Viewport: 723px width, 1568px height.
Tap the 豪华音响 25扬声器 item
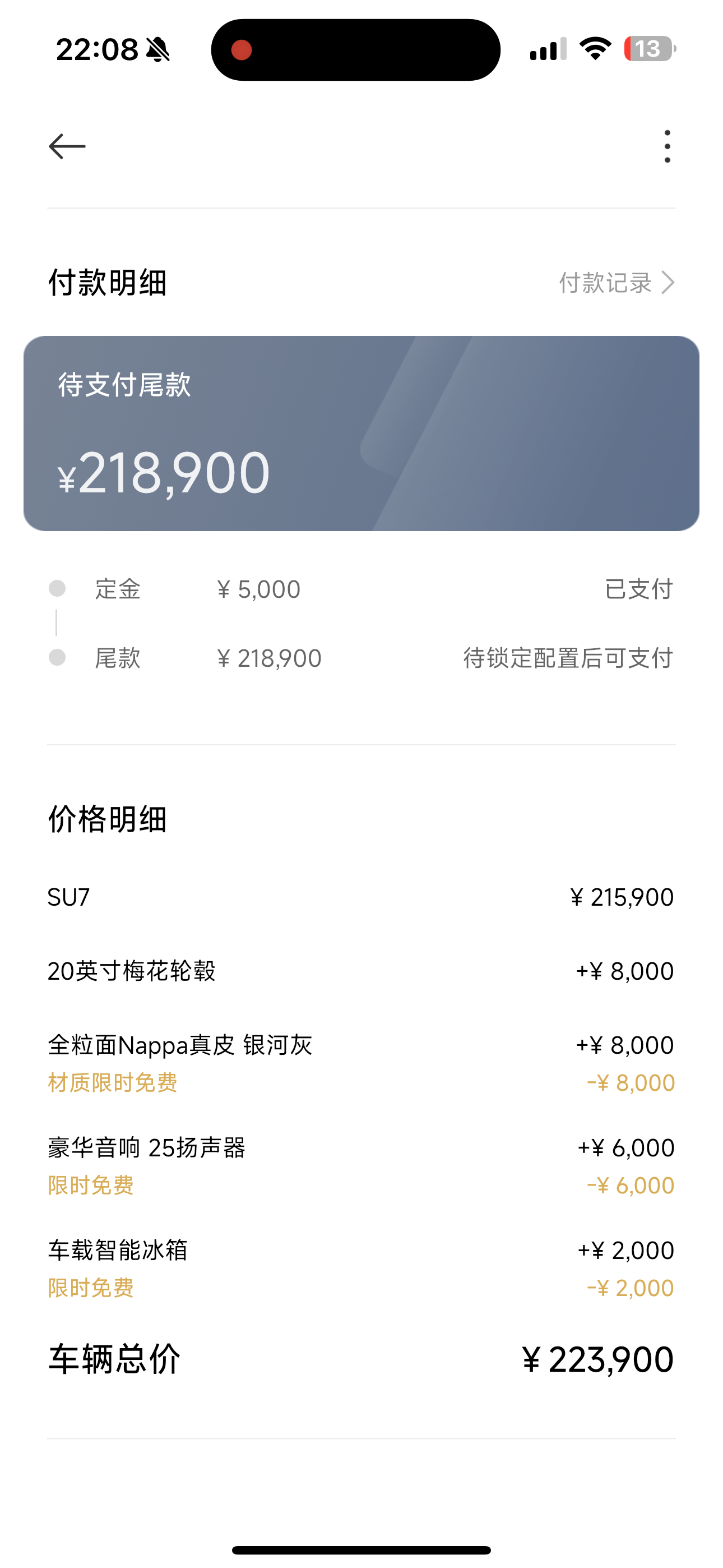147,1148
